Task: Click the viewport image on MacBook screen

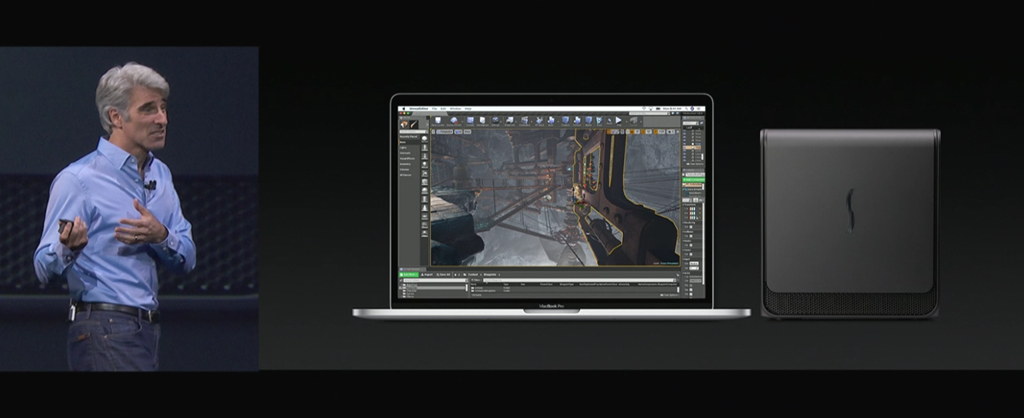Action: click(x=555, y=198)
